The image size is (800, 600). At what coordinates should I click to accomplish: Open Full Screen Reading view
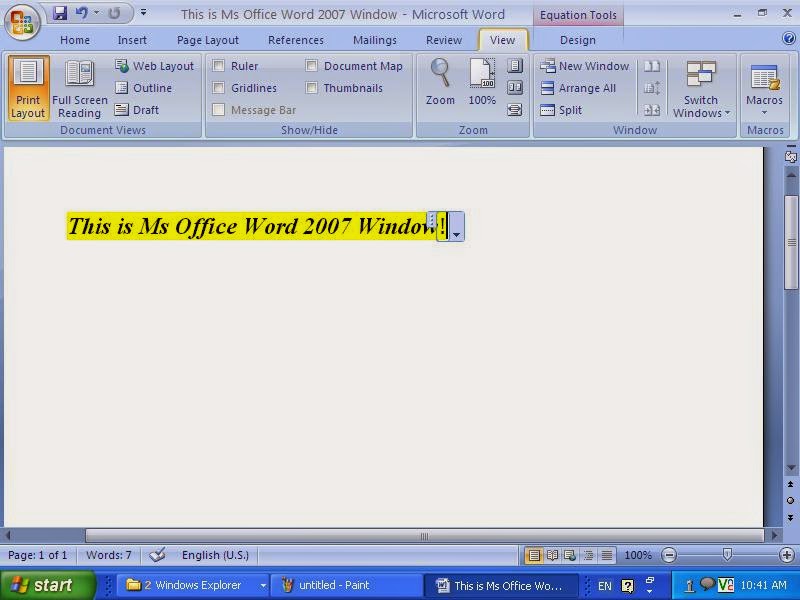(x=80, y=88)
